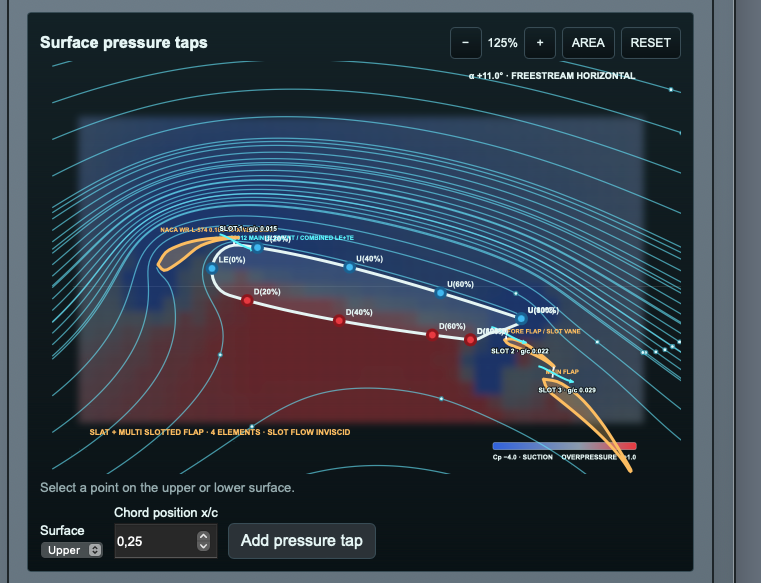
Task: Decrement chord position with down stepper arrow
Action: [x=203, y=546]
